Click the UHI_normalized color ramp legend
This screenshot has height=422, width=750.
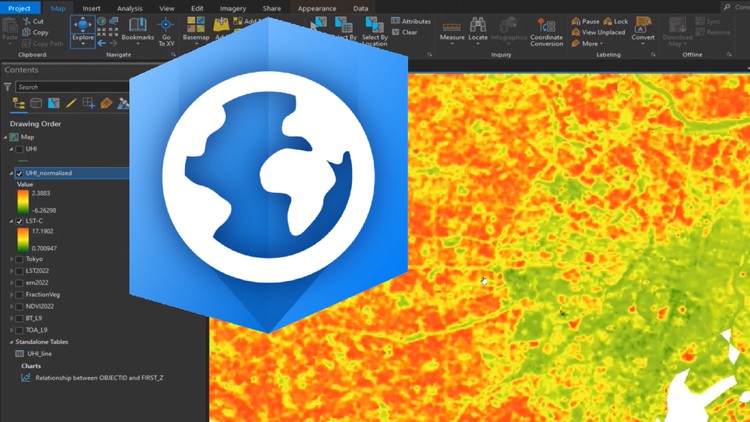pos(22,201)
